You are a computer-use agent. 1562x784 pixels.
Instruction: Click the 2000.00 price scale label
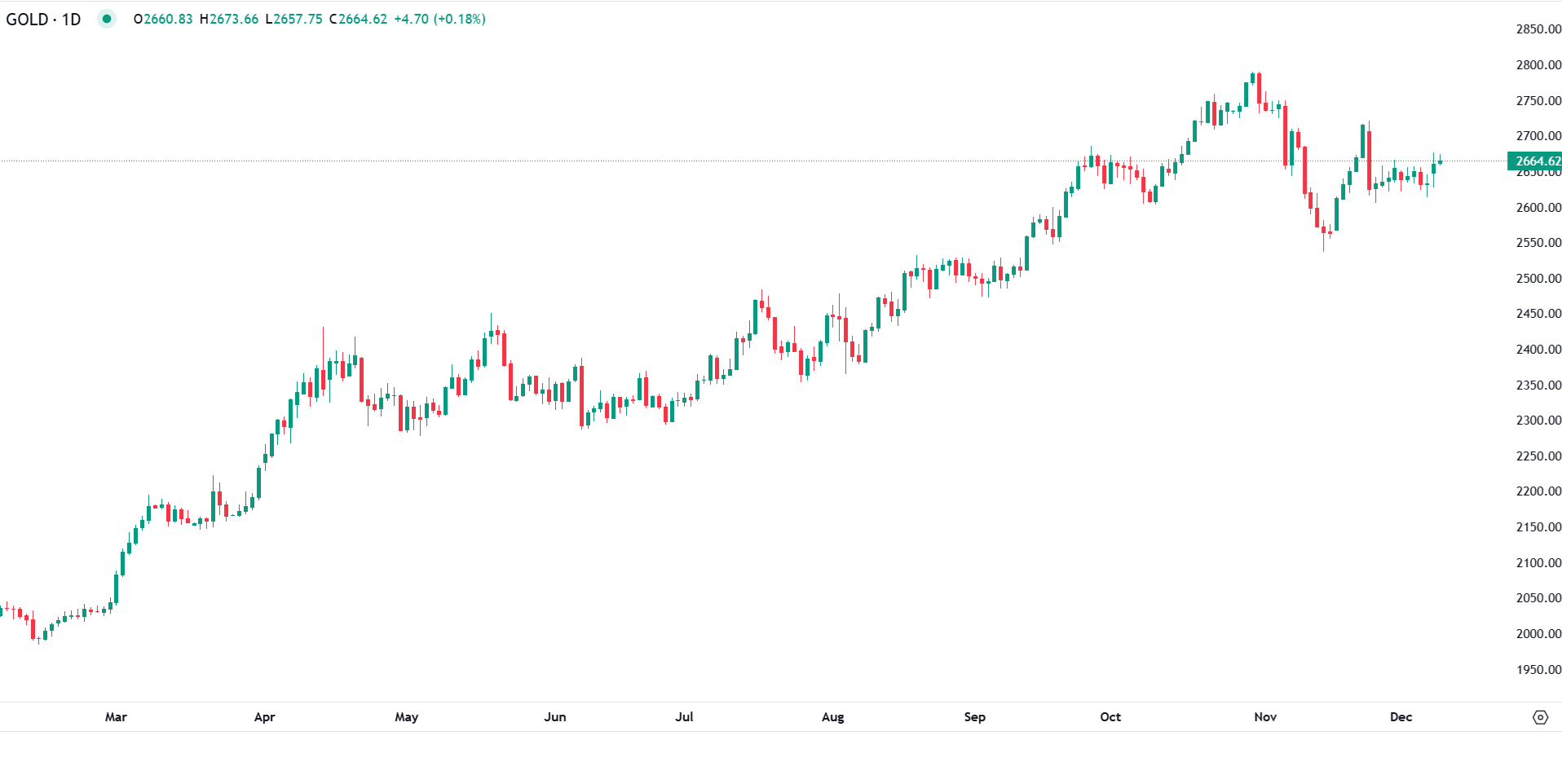[x=1538, y=634]
